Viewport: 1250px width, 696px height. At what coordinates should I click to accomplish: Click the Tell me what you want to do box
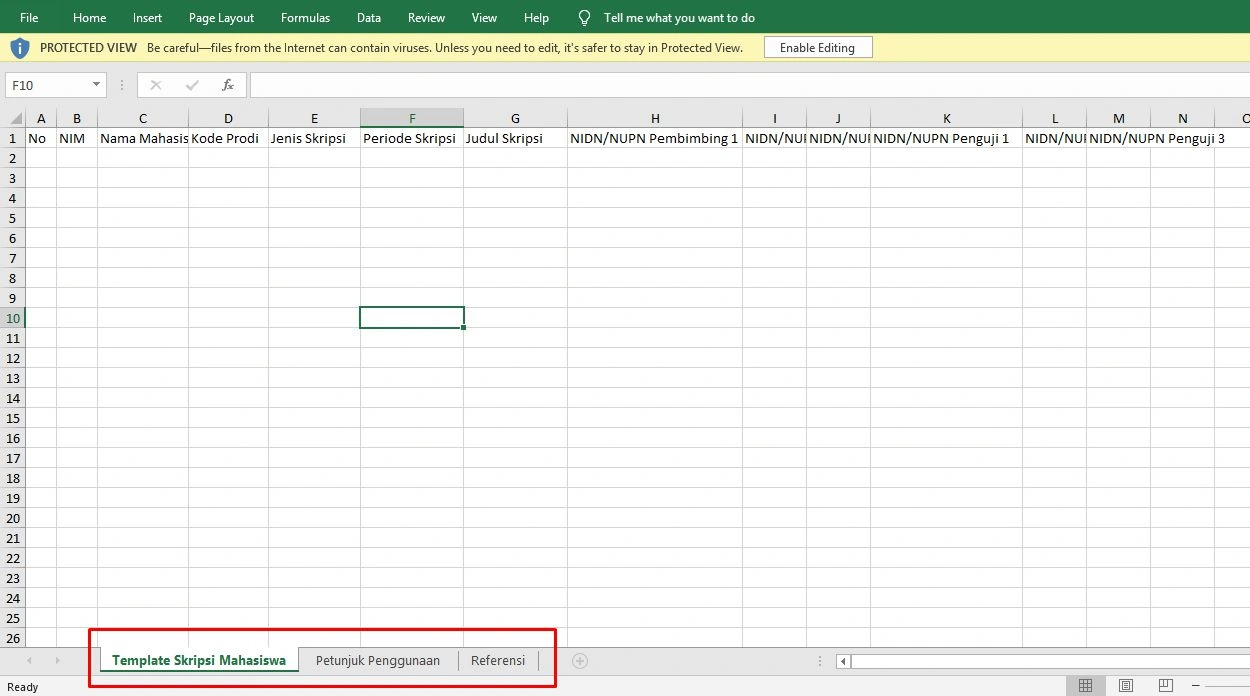coord(679,18)
